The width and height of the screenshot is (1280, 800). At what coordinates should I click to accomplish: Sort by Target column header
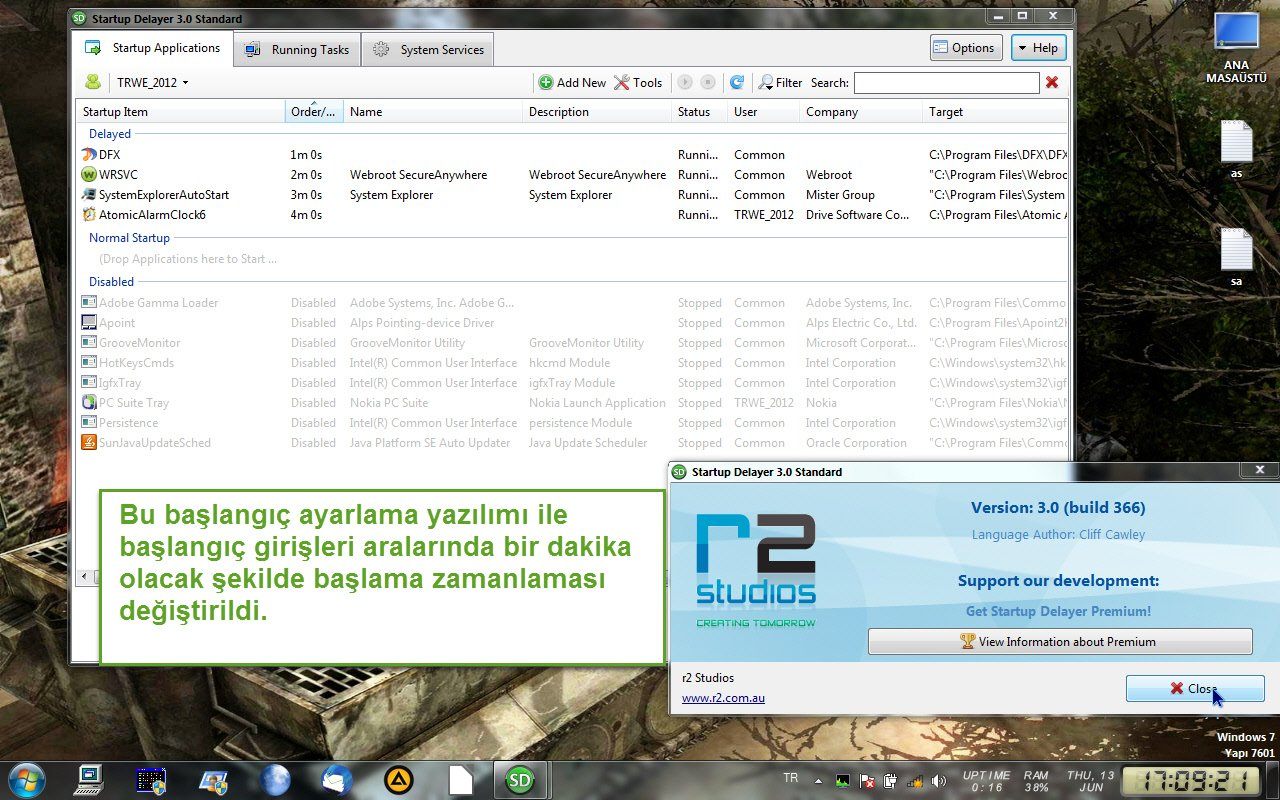point(994,112)
